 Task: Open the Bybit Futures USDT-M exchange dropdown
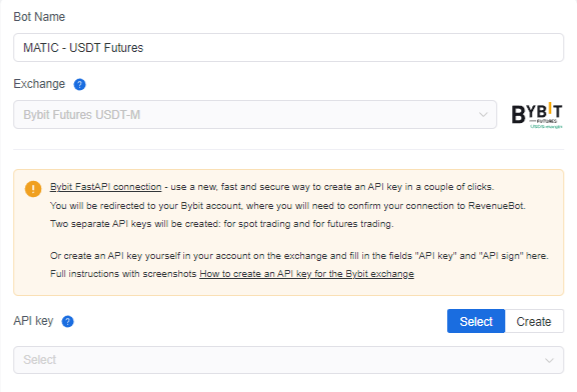point(255,115)
